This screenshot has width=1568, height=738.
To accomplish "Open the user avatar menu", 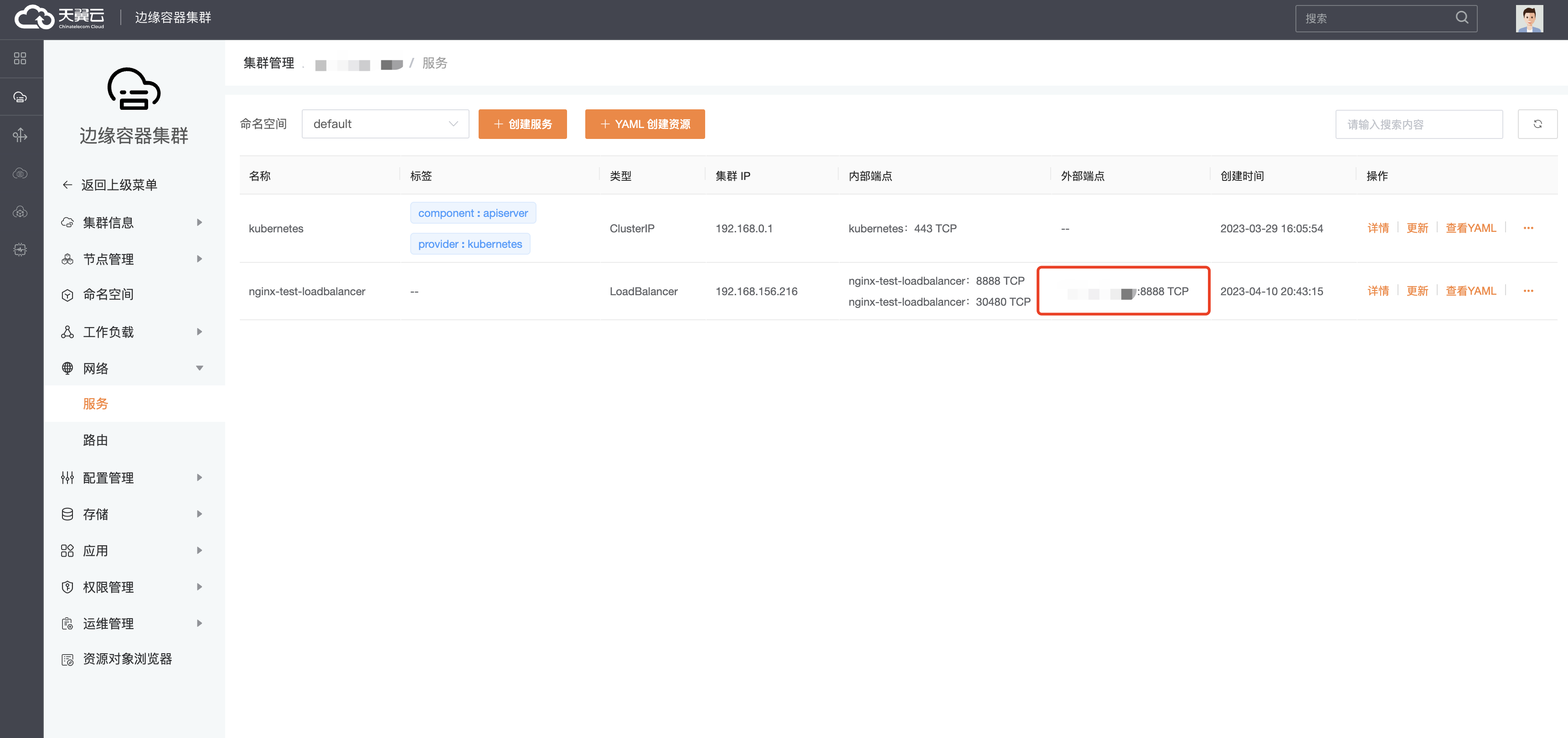I will tap(1529, 18).
